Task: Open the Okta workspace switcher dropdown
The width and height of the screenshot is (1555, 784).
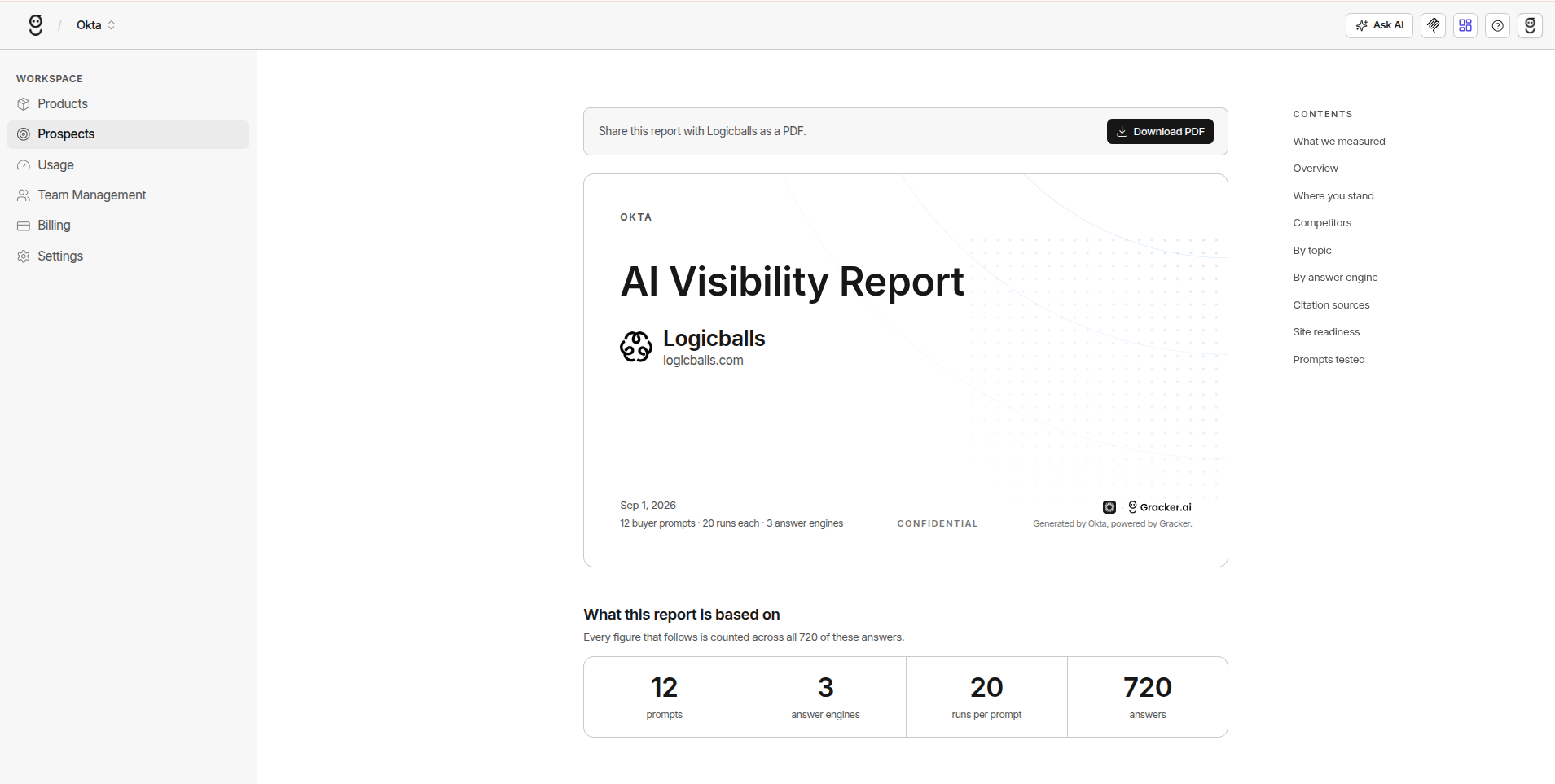Action: coord(96,25)
